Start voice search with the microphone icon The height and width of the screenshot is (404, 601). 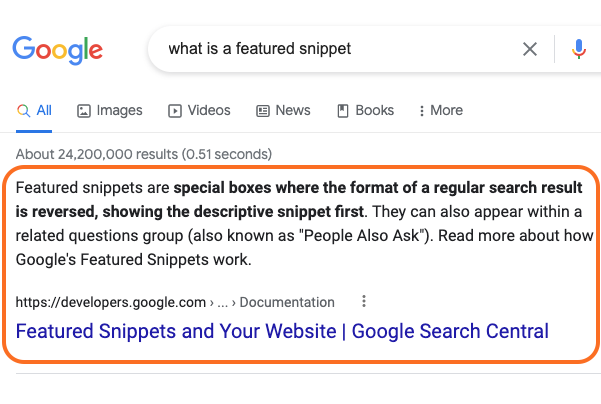pyautogui.click(x=579, y=49)
